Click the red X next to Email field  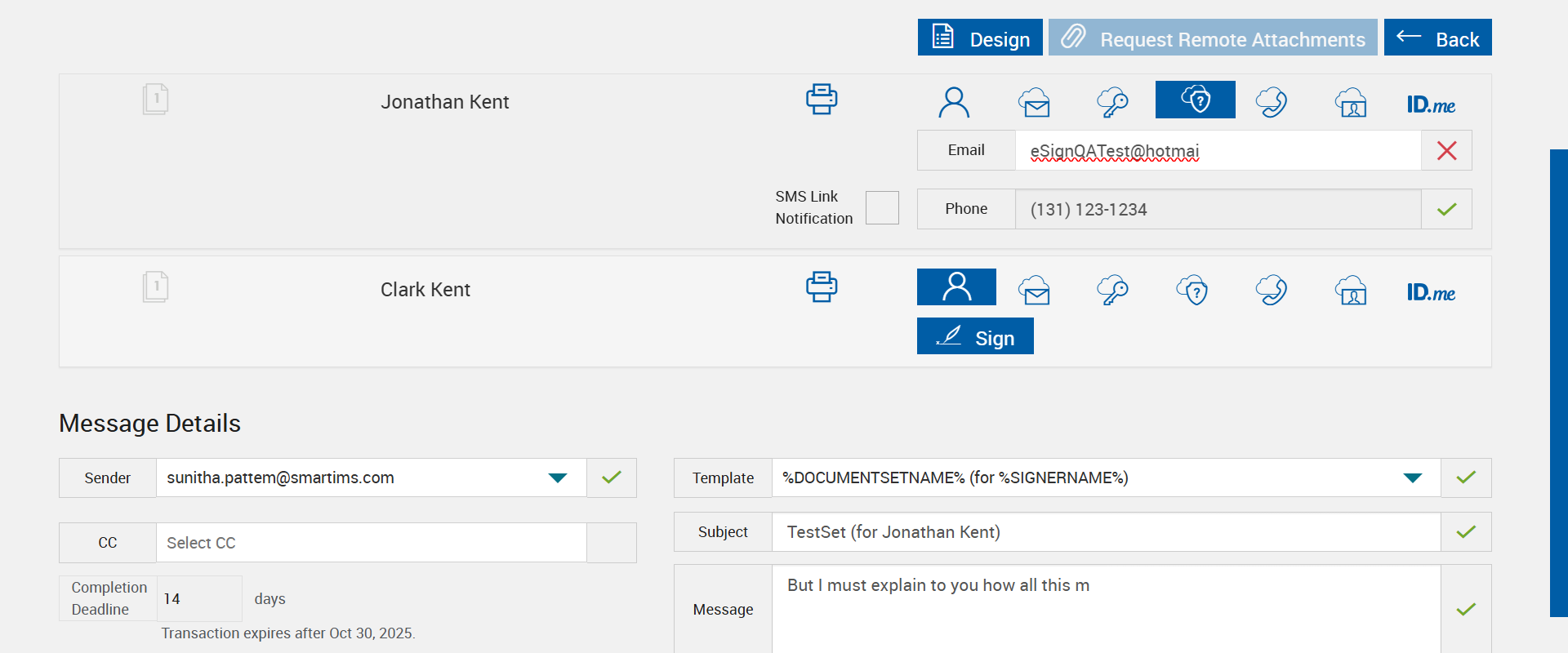1446,151
